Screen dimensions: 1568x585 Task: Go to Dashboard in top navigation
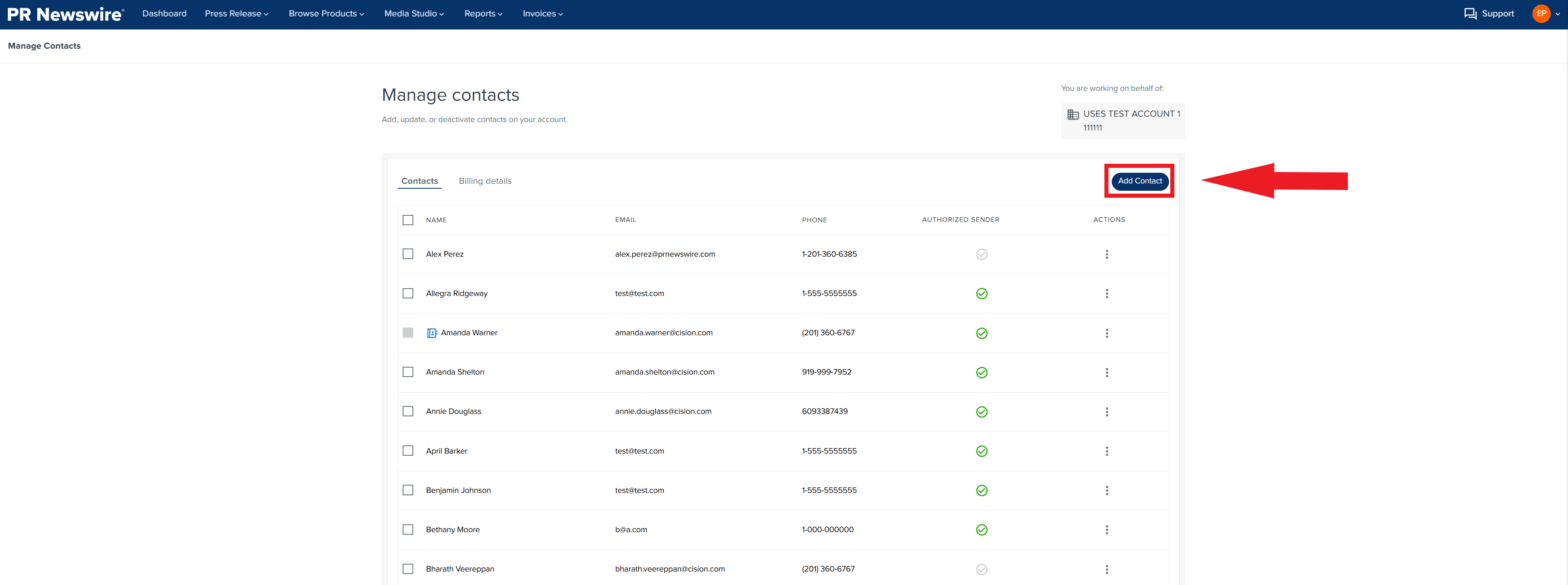(164, 14)
